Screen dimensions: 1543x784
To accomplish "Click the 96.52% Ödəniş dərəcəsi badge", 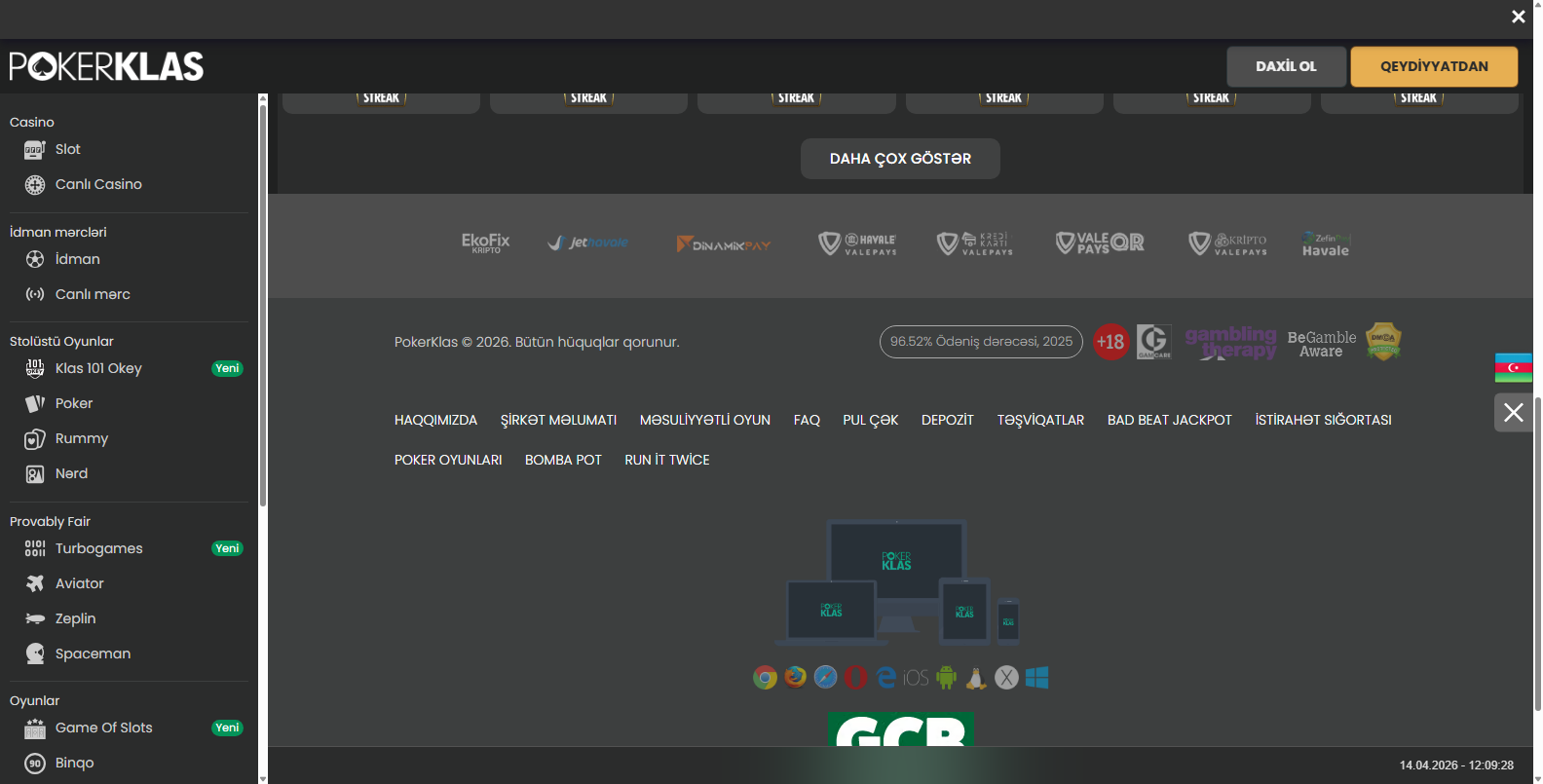I will [981, 342].
